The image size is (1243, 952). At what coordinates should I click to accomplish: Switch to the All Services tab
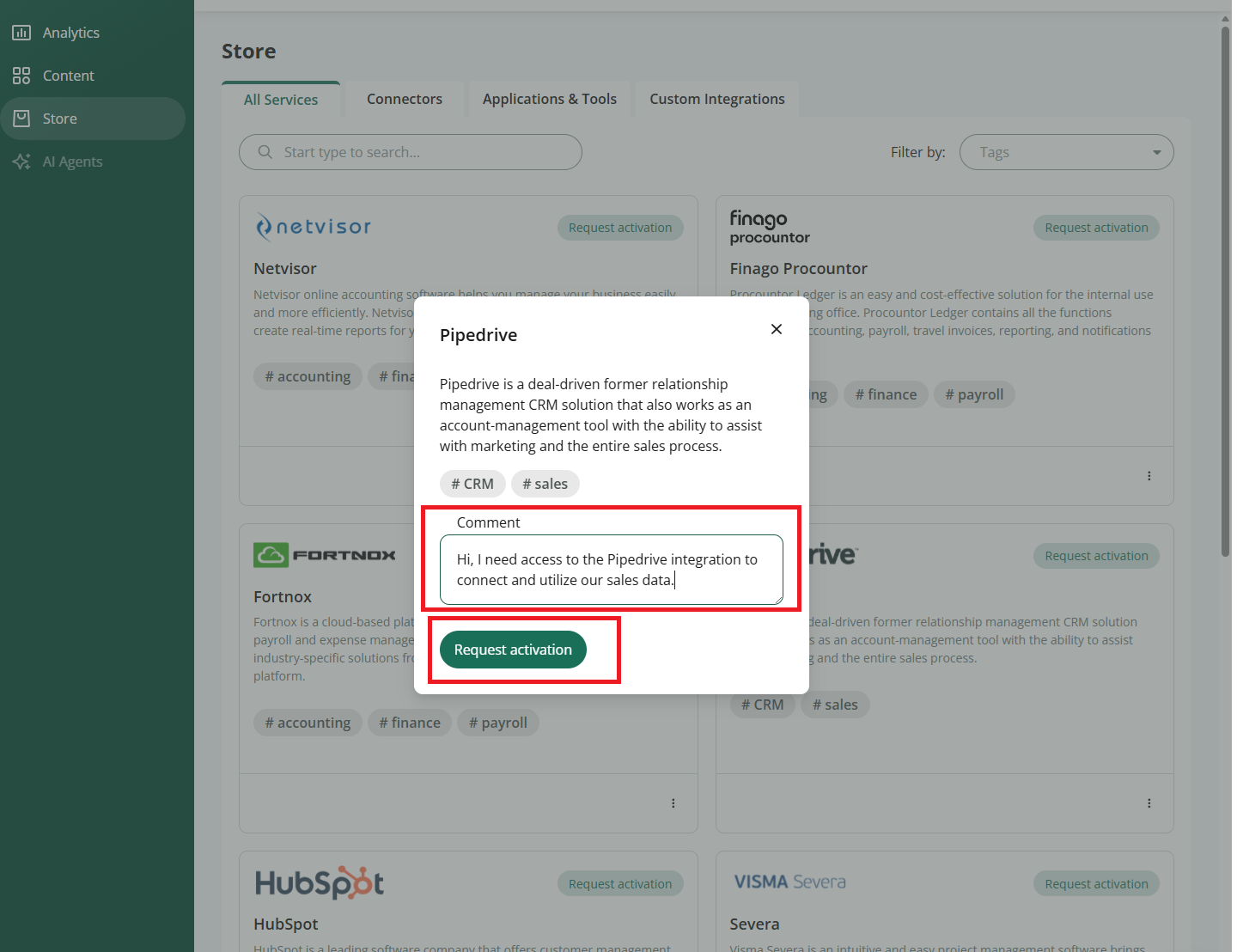[281, 100]
